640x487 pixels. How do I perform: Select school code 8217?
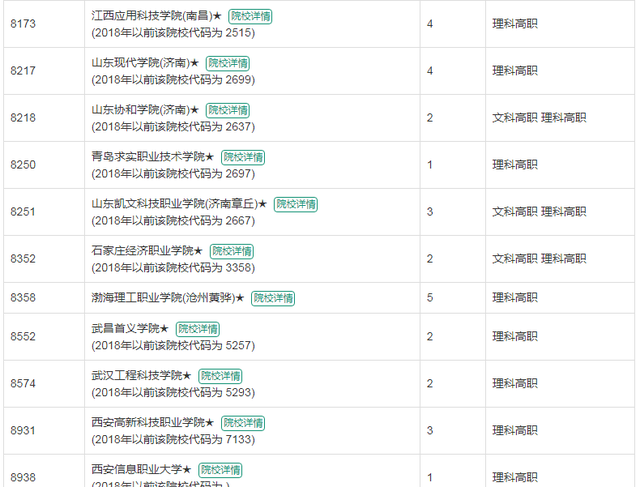tap(23, 71)
